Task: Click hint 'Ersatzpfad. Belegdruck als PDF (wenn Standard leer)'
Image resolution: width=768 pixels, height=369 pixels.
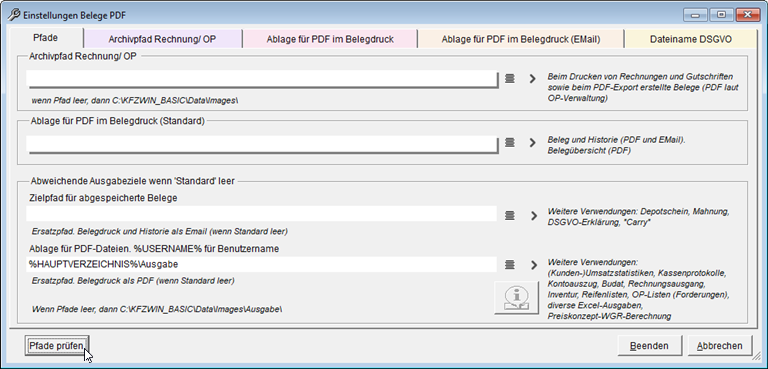Action: click(133, 281)
